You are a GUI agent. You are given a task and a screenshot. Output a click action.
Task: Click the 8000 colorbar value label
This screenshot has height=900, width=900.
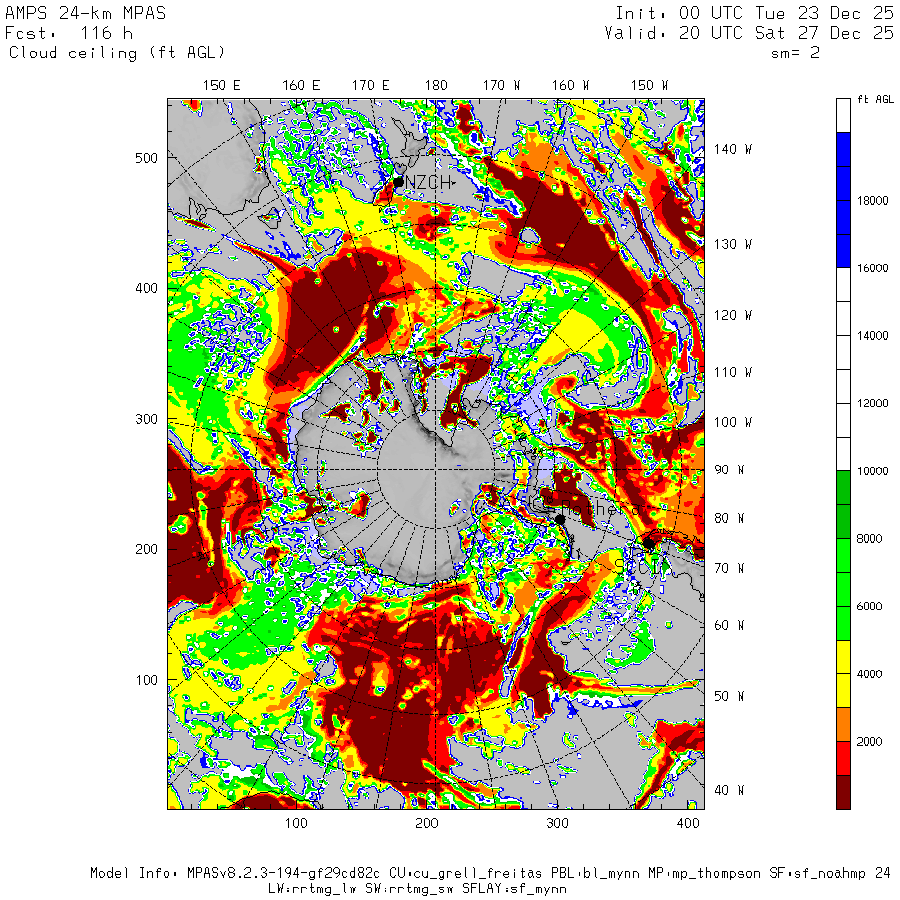pos(870,538)
